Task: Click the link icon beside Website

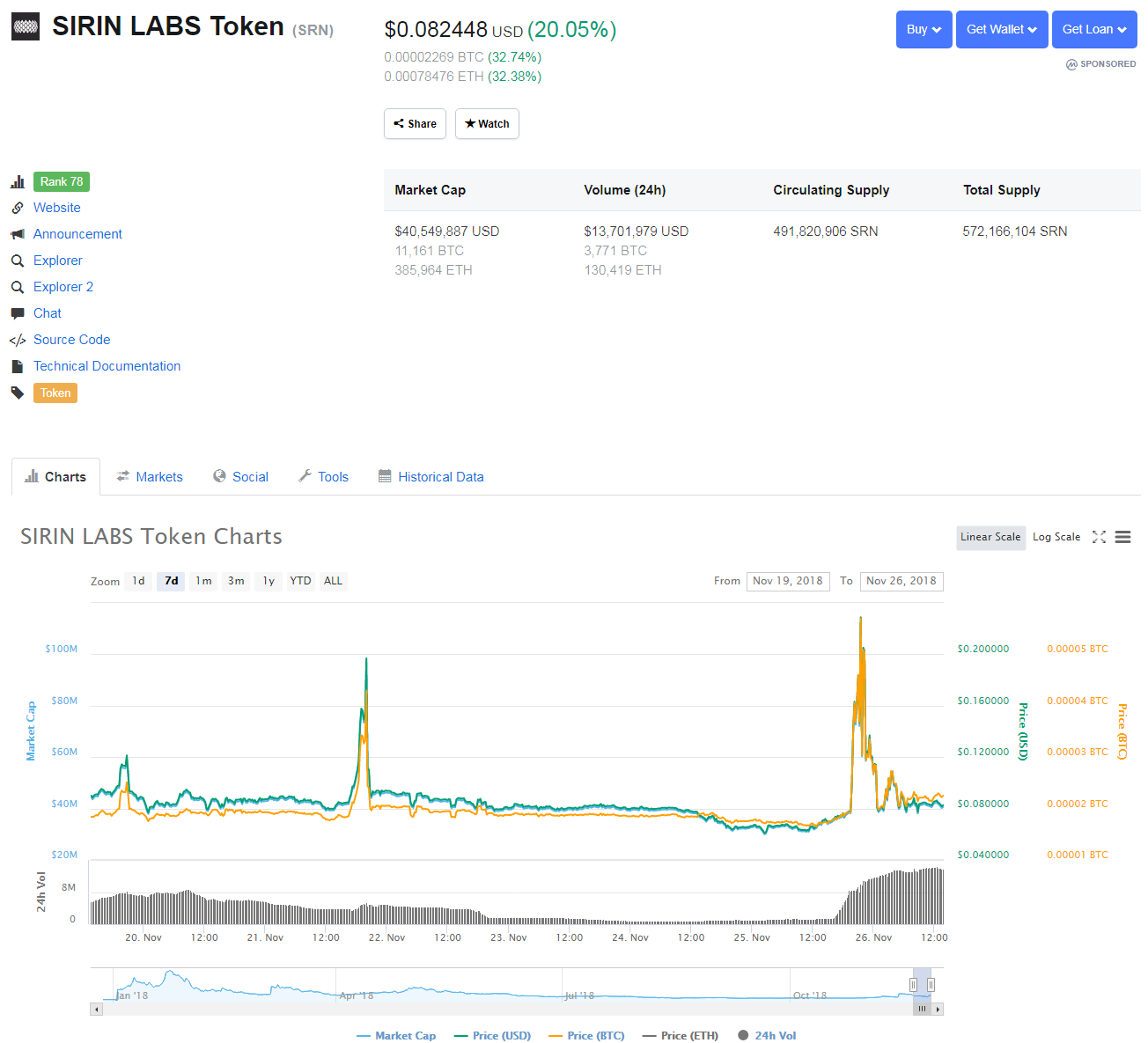Action: pyautogui.click(x=18, y=208)
